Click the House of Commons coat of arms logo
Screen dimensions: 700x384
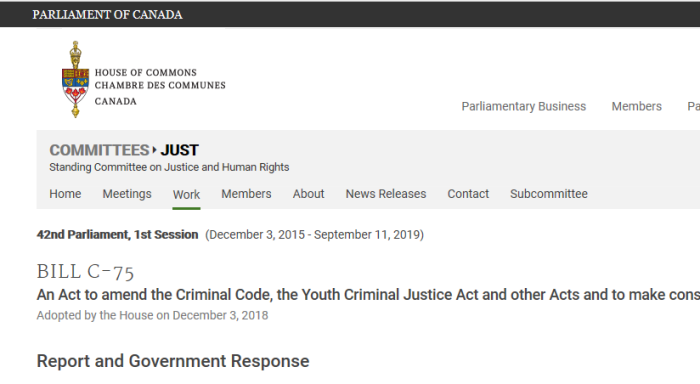coord(75,79)
